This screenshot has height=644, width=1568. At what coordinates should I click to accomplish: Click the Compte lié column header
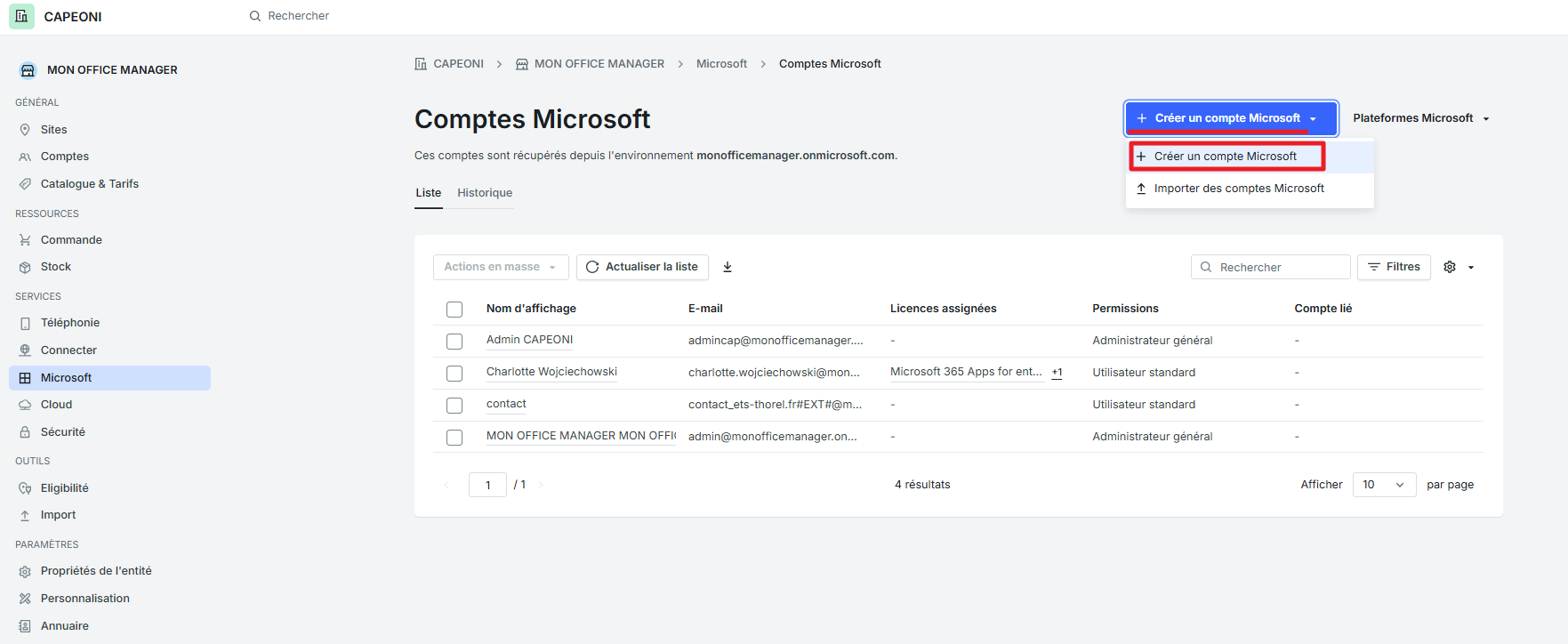[x=1323, y=309]
